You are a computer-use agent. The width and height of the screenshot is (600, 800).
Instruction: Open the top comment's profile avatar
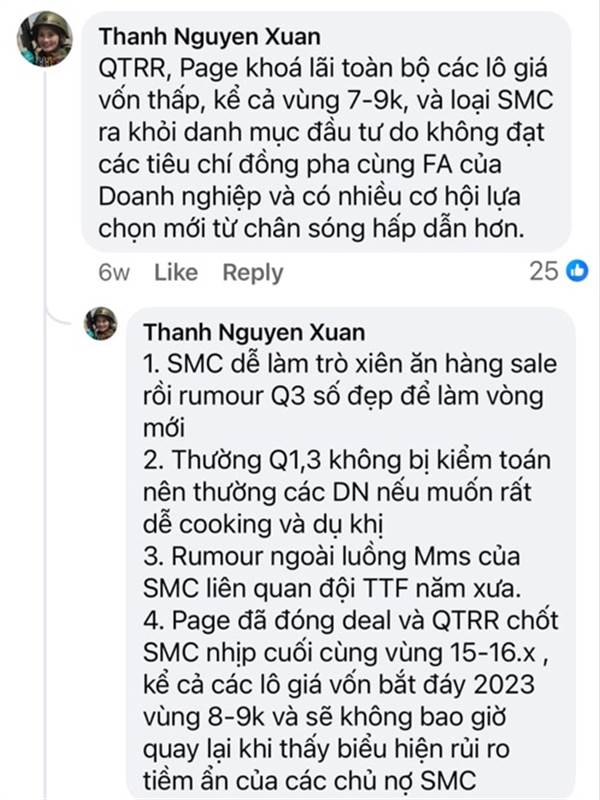tap(44, 39)
